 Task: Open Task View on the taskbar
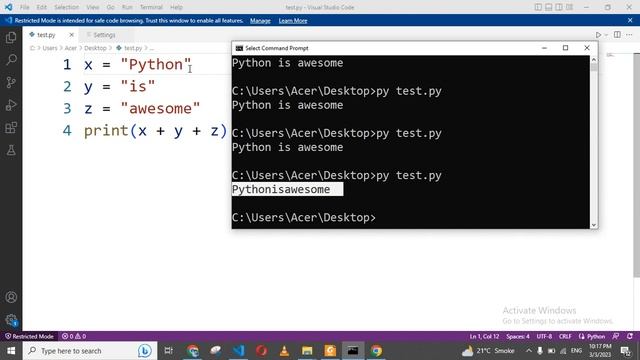[168, 351]
